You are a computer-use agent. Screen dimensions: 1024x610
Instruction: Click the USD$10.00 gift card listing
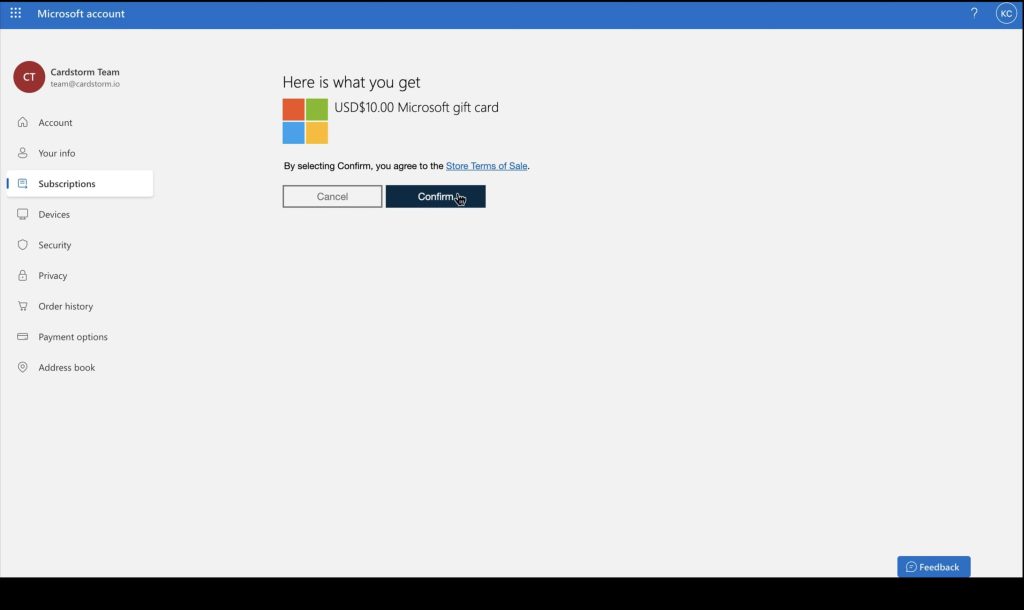pos(416,108)
